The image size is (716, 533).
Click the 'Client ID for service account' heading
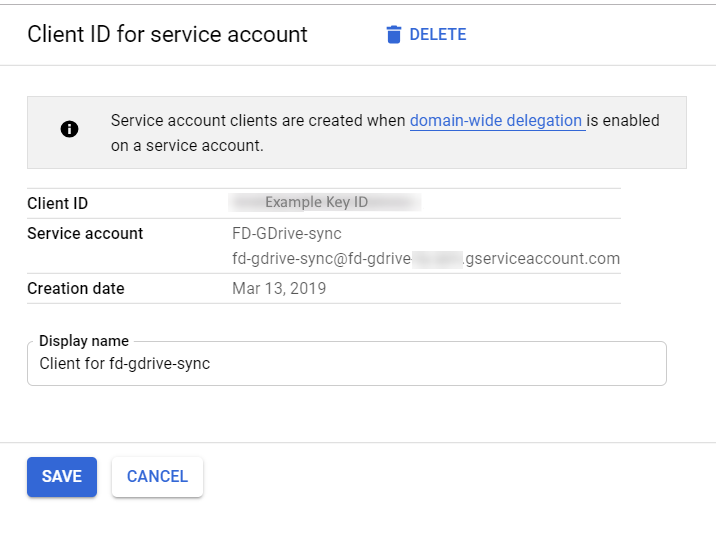point(167,35)
